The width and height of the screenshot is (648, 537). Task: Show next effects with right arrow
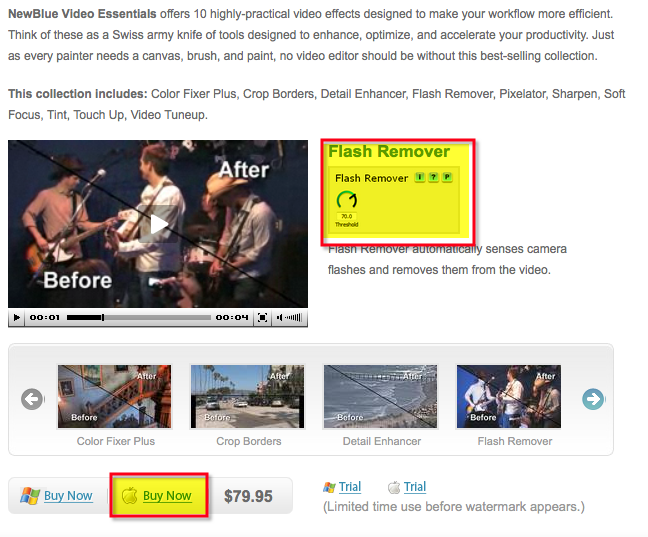[593, 399]
